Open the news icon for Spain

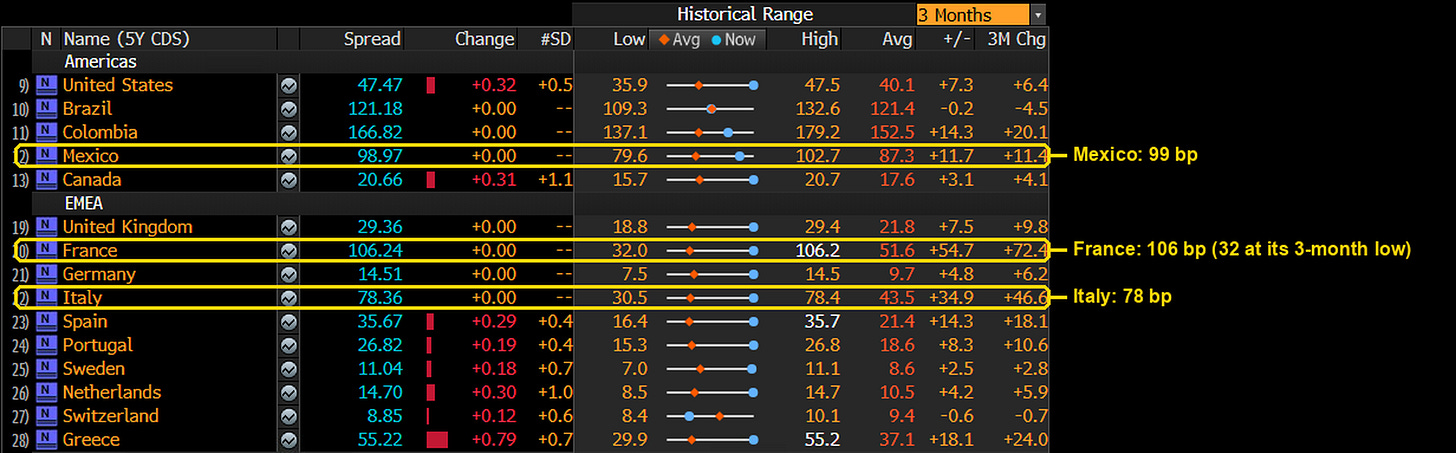pos(46,322)
